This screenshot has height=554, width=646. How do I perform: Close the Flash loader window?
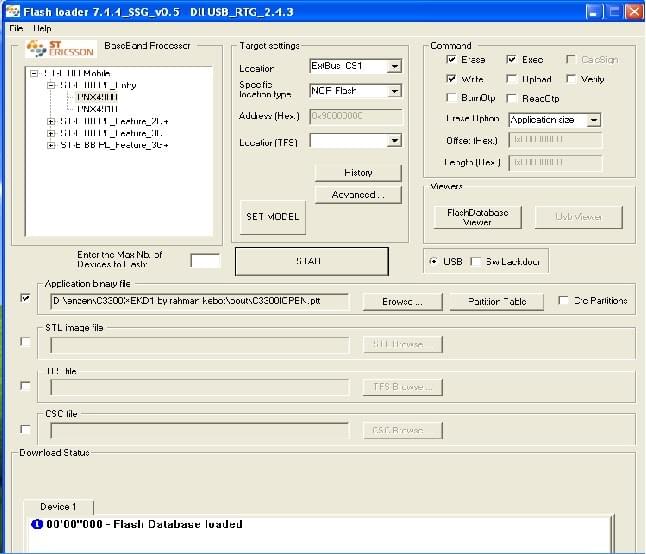(633, 12)
